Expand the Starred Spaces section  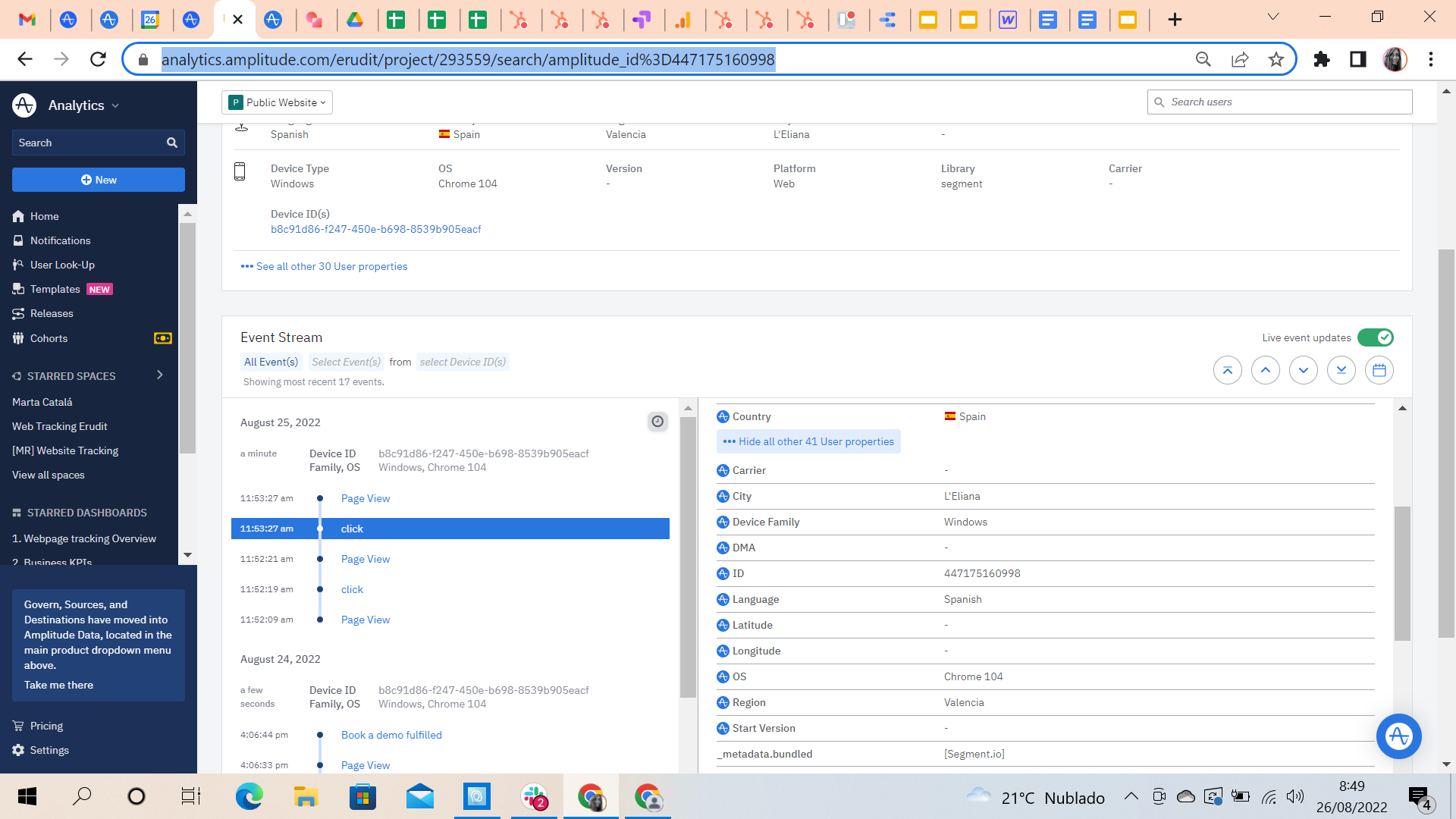coord(159,375)
